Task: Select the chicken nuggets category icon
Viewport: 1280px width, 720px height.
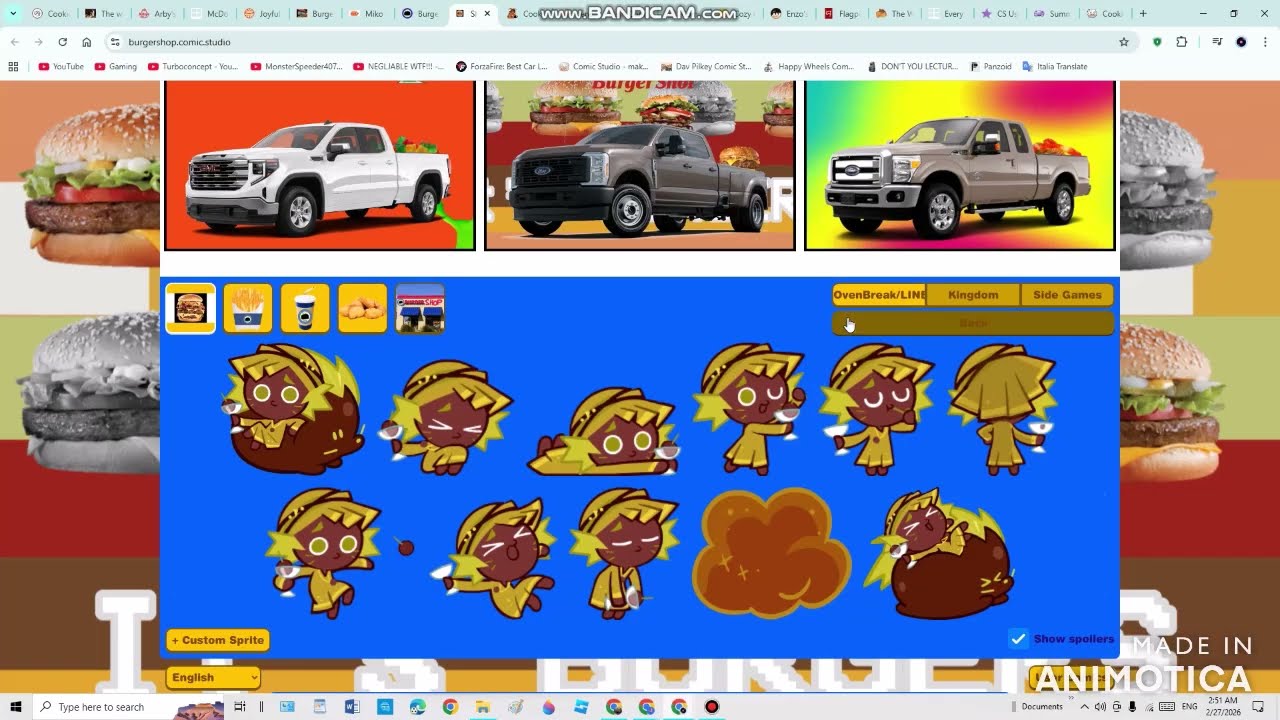Action: (363, 308)
